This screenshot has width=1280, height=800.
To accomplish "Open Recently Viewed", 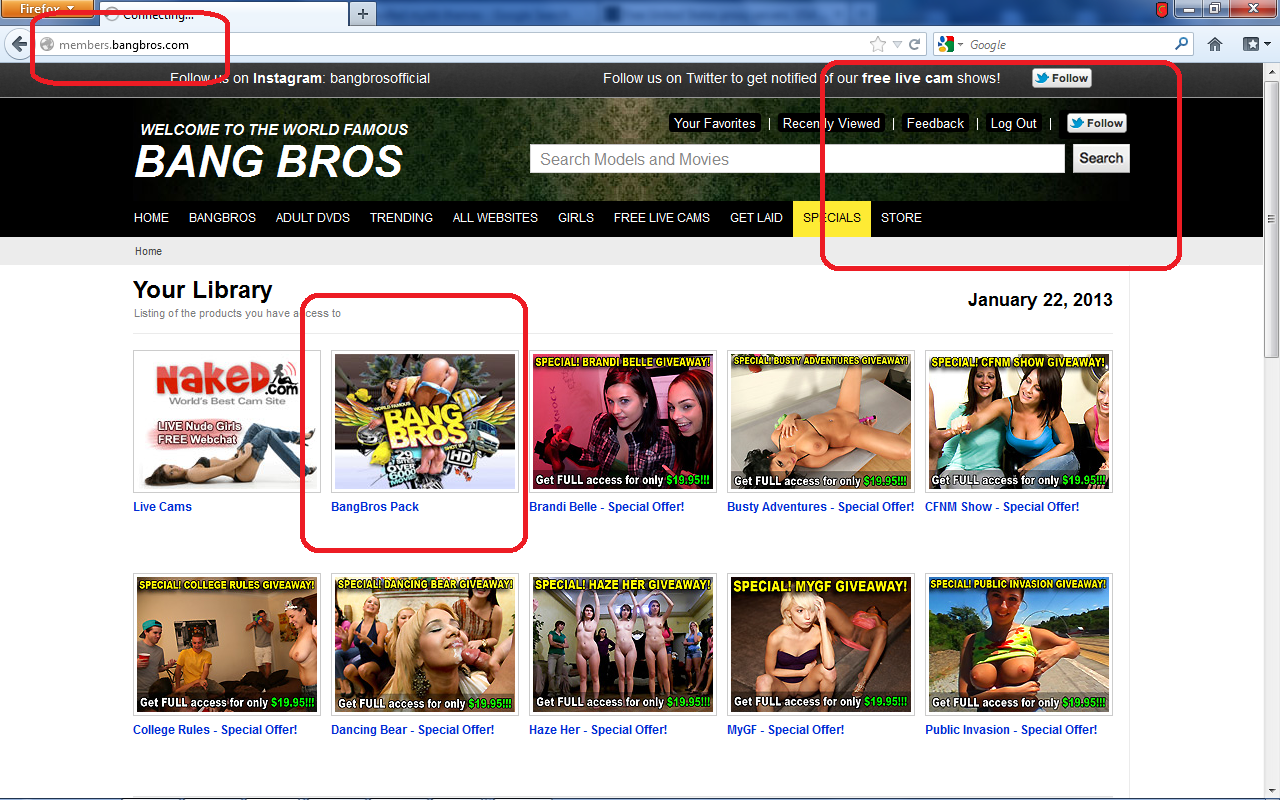I will 831,123.
